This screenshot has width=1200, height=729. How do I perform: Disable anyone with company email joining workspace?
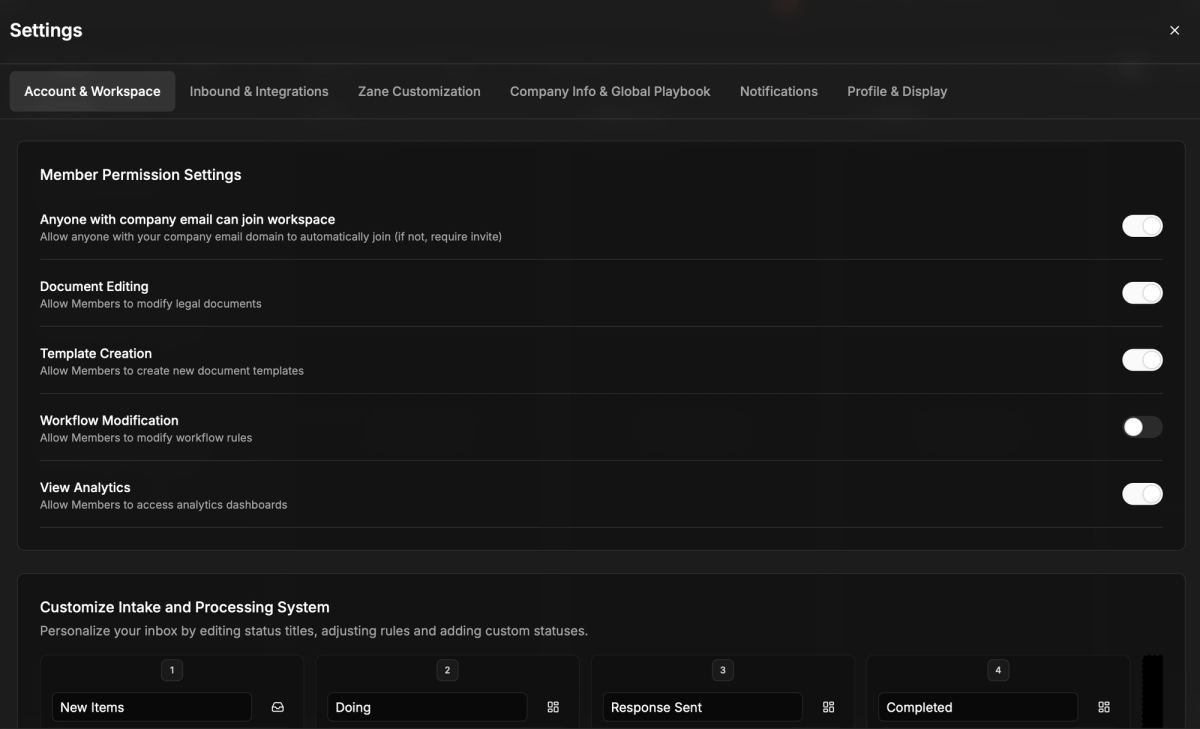(1142, 226)
